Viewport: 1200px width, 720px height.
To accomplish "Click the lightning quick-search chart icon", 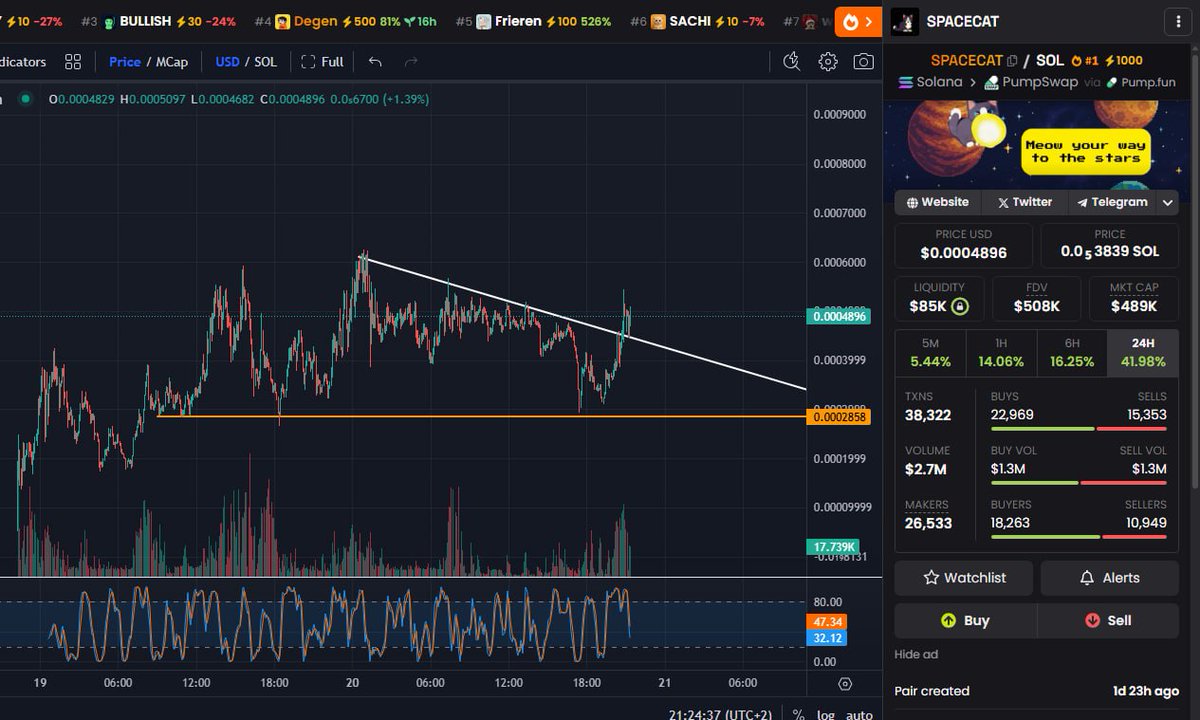I will pyautogui.click(x=792, y=62).
